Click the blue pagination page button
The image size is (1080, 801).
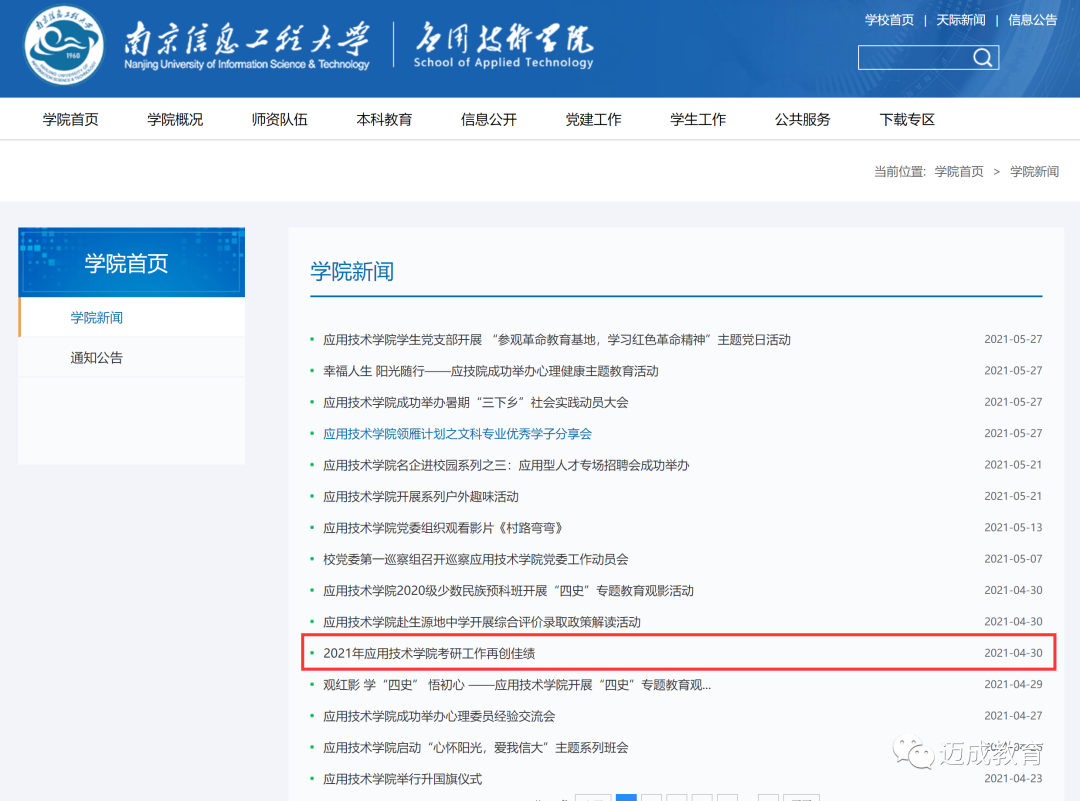[x=626, y=798]
